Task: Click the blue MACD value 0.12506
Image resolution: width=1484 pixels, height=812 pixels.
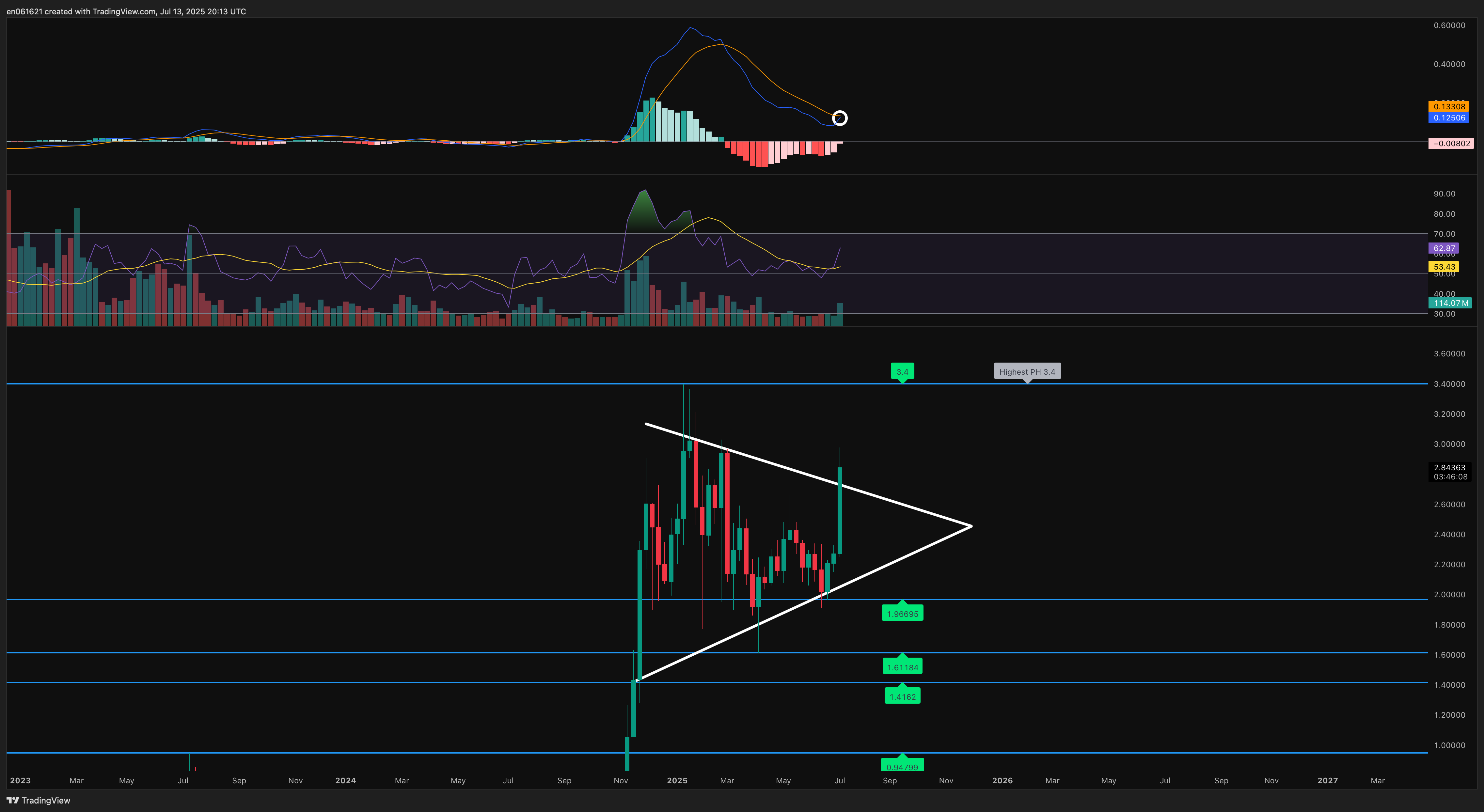Action: point(1449,117)
